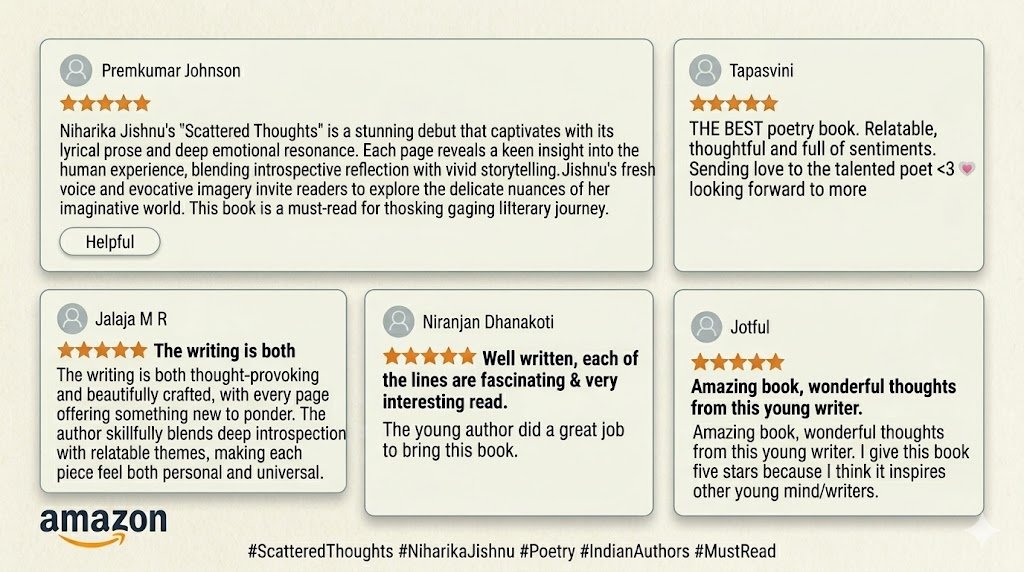Click Premkumar Johnson's profile avatar
This screenshot has height=572, width=1024.
[x=76, y=71]
